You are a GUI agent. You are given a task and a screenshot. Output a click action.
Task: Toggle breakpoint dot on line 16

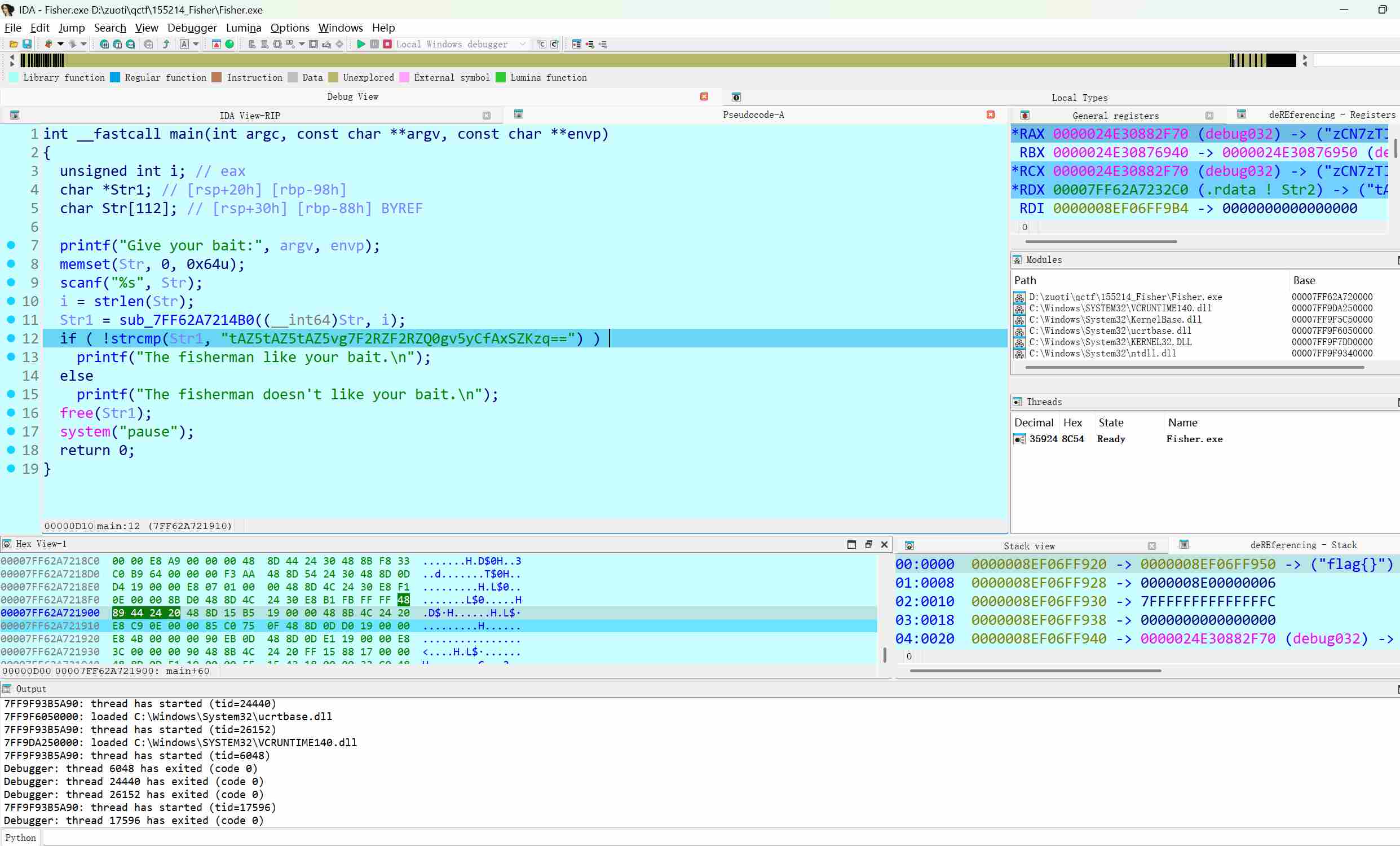pyautogui.click(x=11, y=412)
